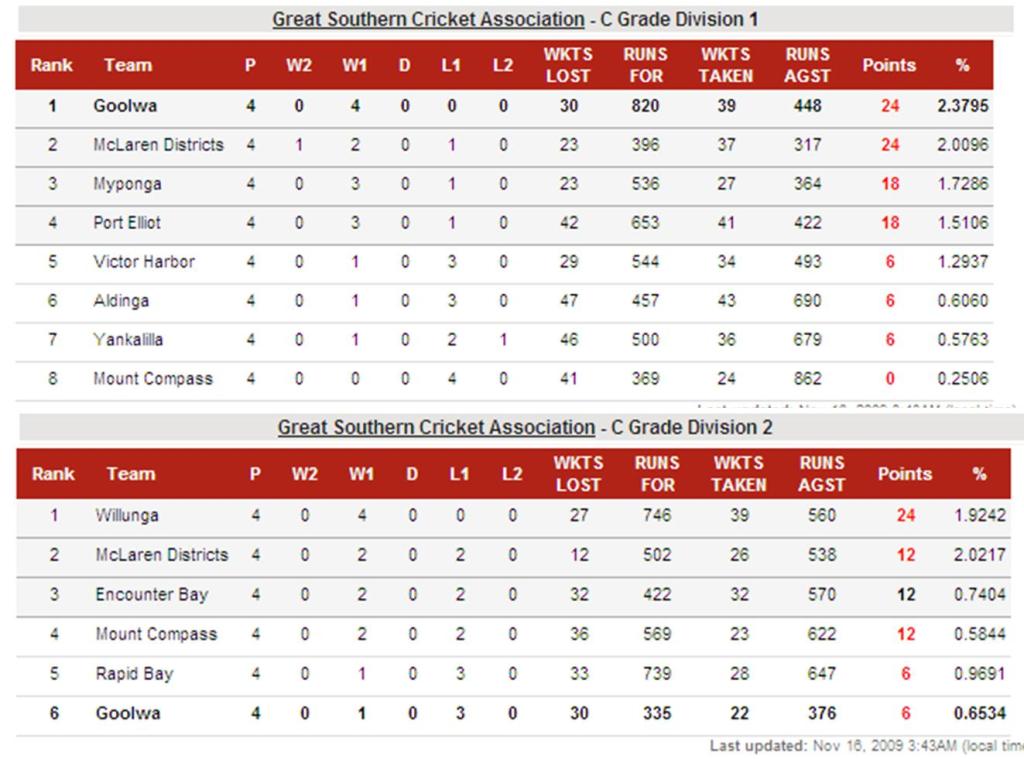Click Team column header in Division 1

pyautogui.click(x=128, y=65)
